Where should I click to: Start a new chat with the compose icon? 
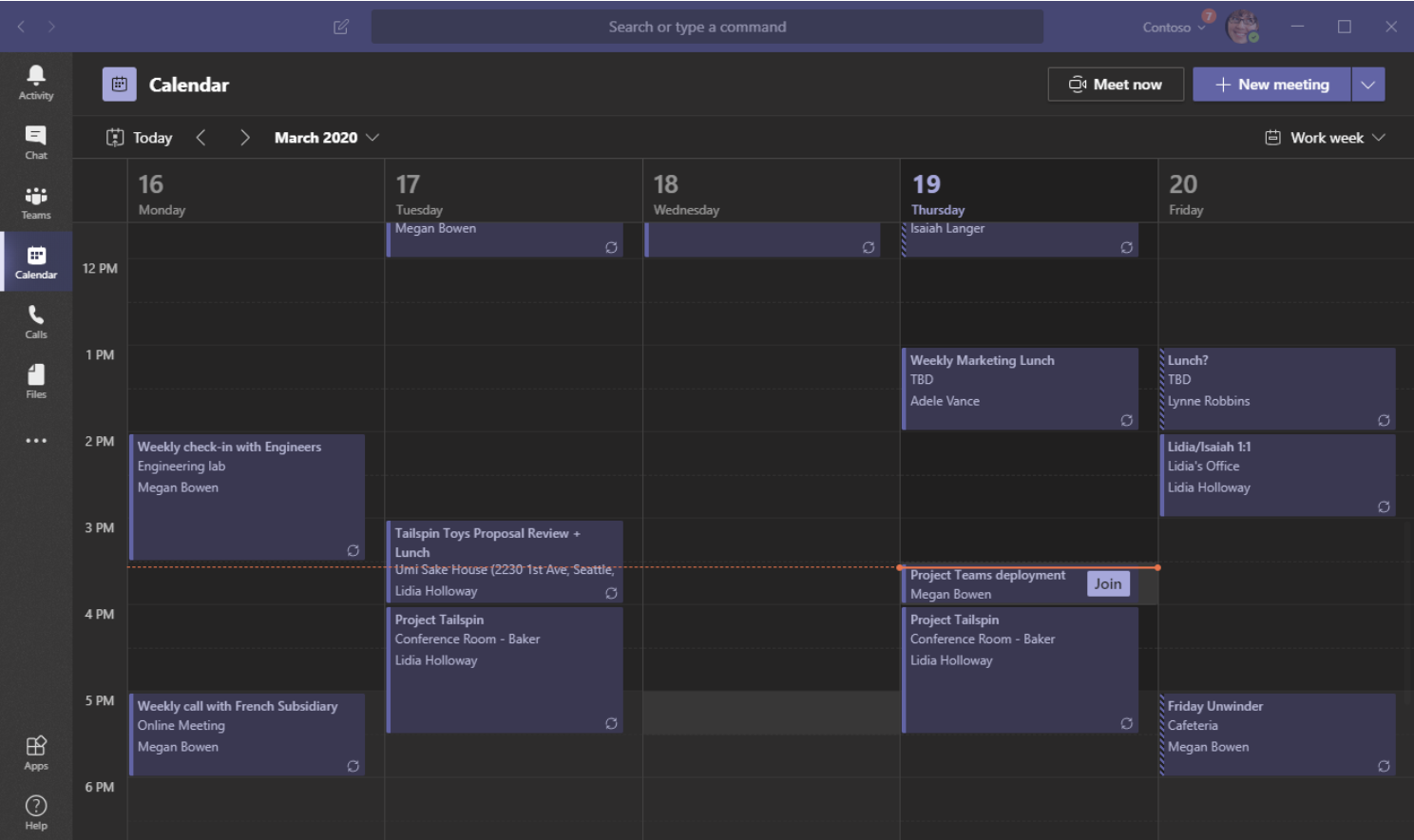[x=340, y=29]
